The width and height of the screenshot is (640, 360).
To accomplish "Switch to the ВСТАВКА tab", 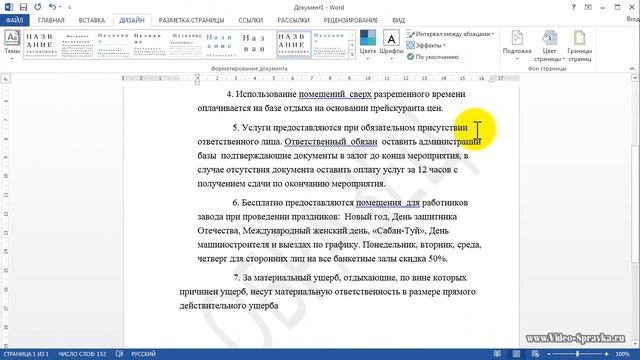I will click(x=92, y=20).
